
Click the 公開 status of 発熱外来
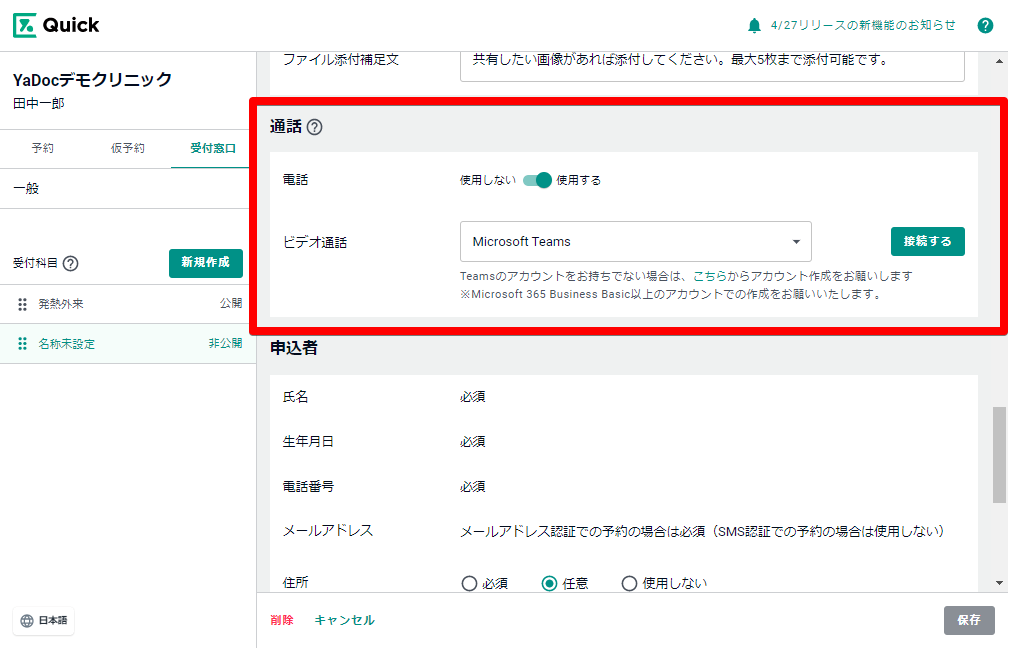(x=231, y=304)
